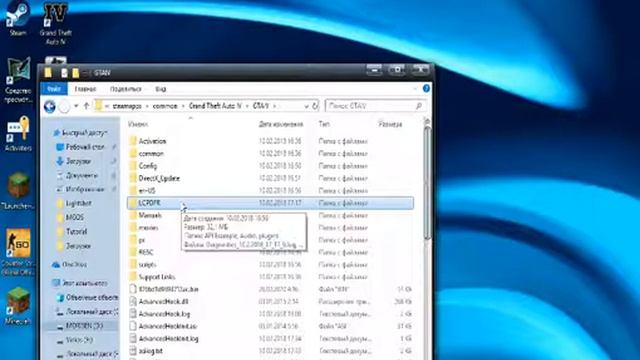Viewport: 640px width, 360px height.
Task: Expand the ribbon chevron near help
Action: 416,89
